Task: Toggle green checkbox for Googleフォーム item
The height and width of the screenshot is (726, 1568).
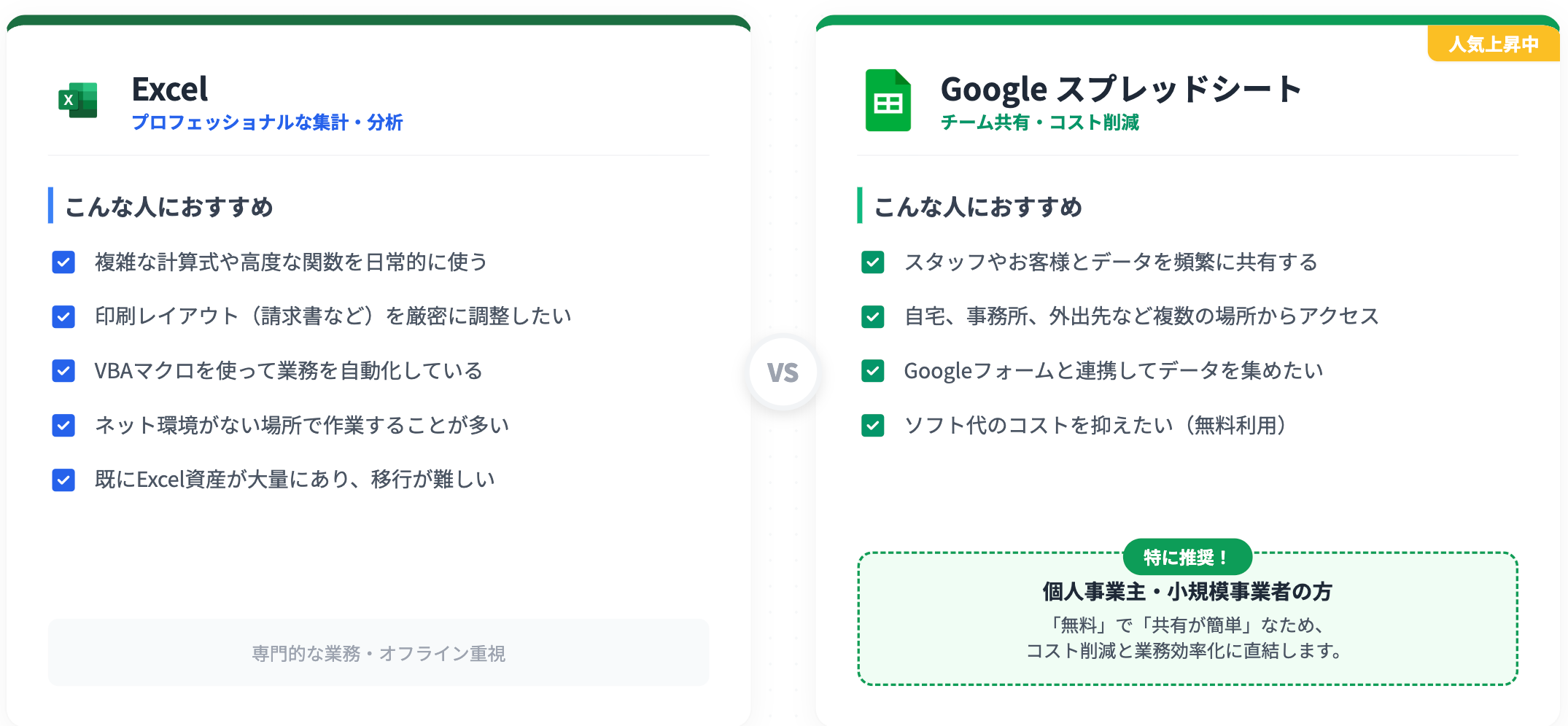Action: (x=873, y=371)
